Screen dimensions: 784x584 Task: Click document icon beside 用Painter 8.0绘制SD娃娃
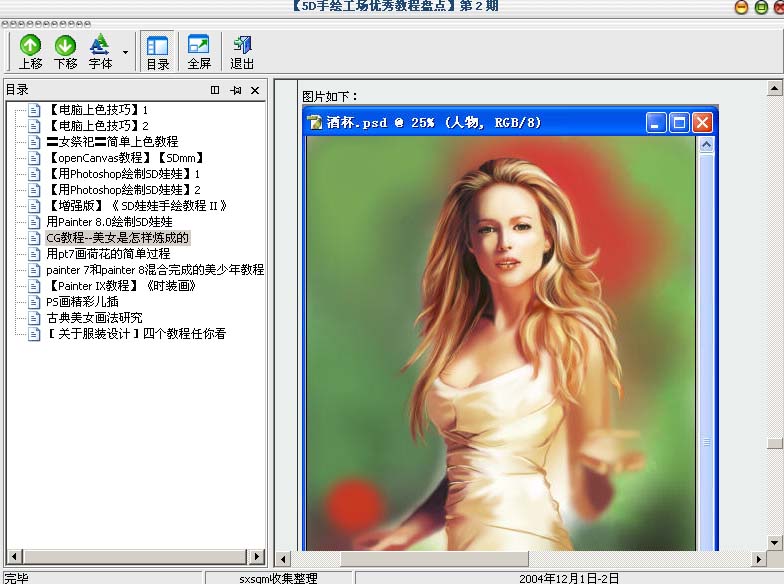34,222
